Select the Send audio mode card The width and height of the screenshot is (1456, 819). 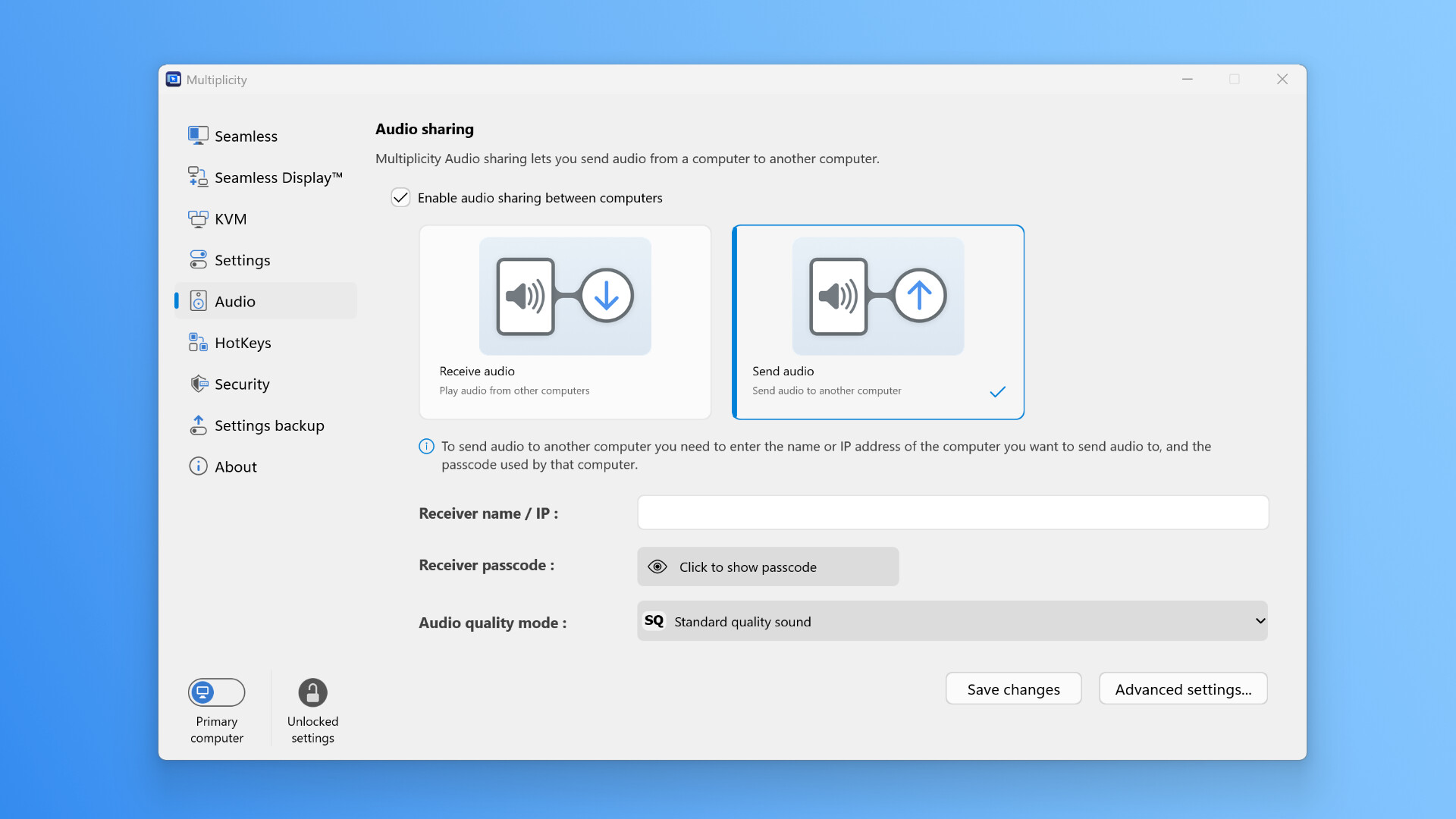point(877,322)
